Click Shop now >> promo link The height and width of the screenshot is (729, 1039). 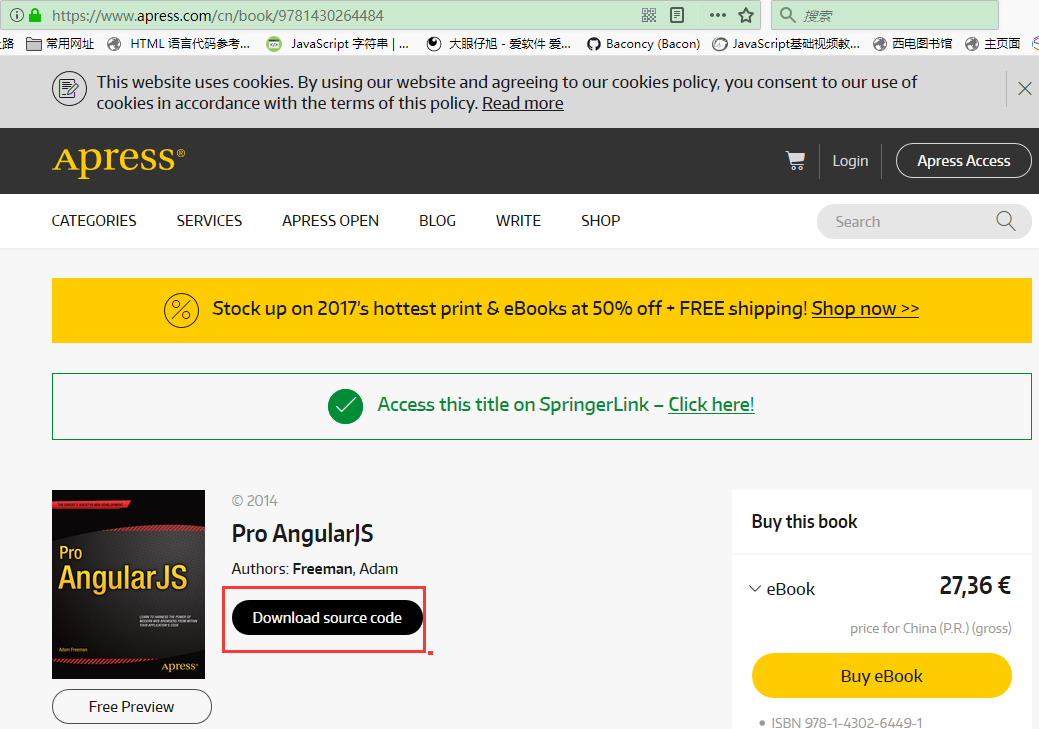click(x=865, y=309)
